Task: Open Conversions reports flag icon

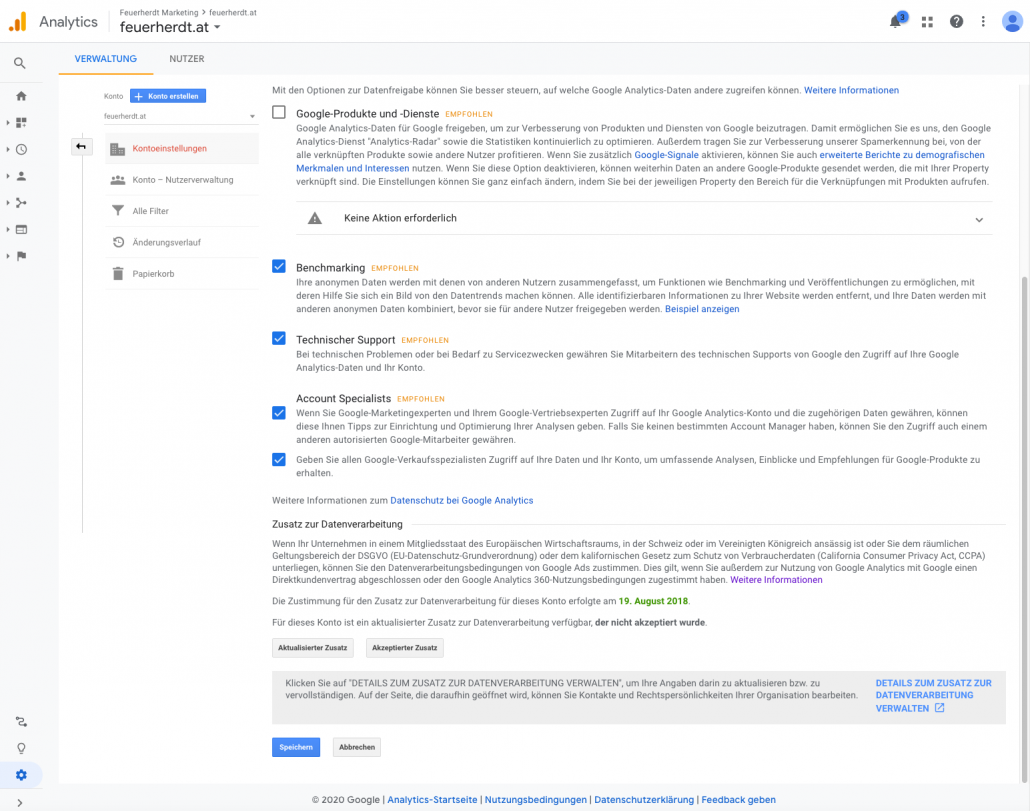Action: click(x=21, y=256)
